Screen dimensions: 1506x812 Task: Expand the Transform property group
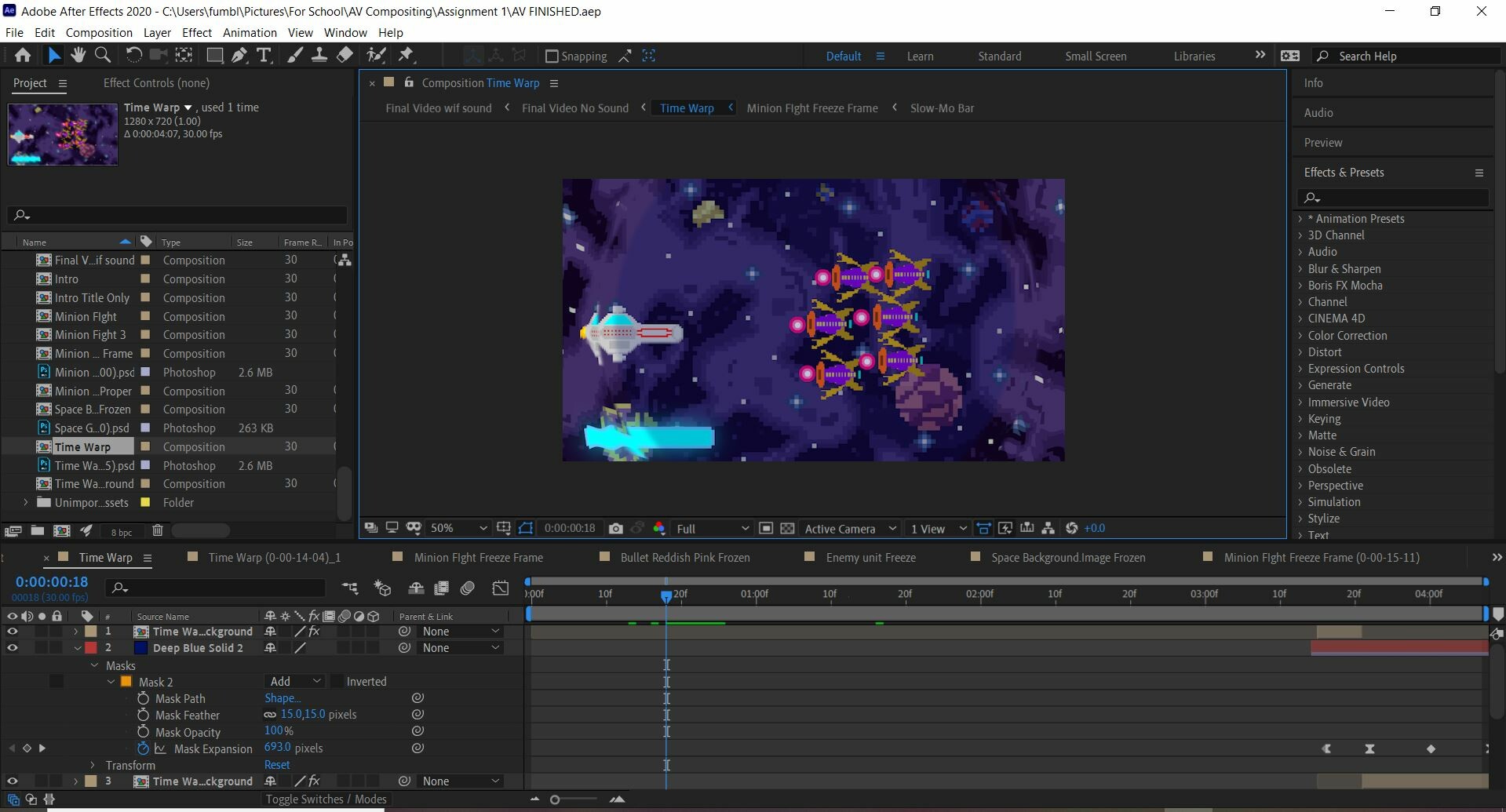93,765
